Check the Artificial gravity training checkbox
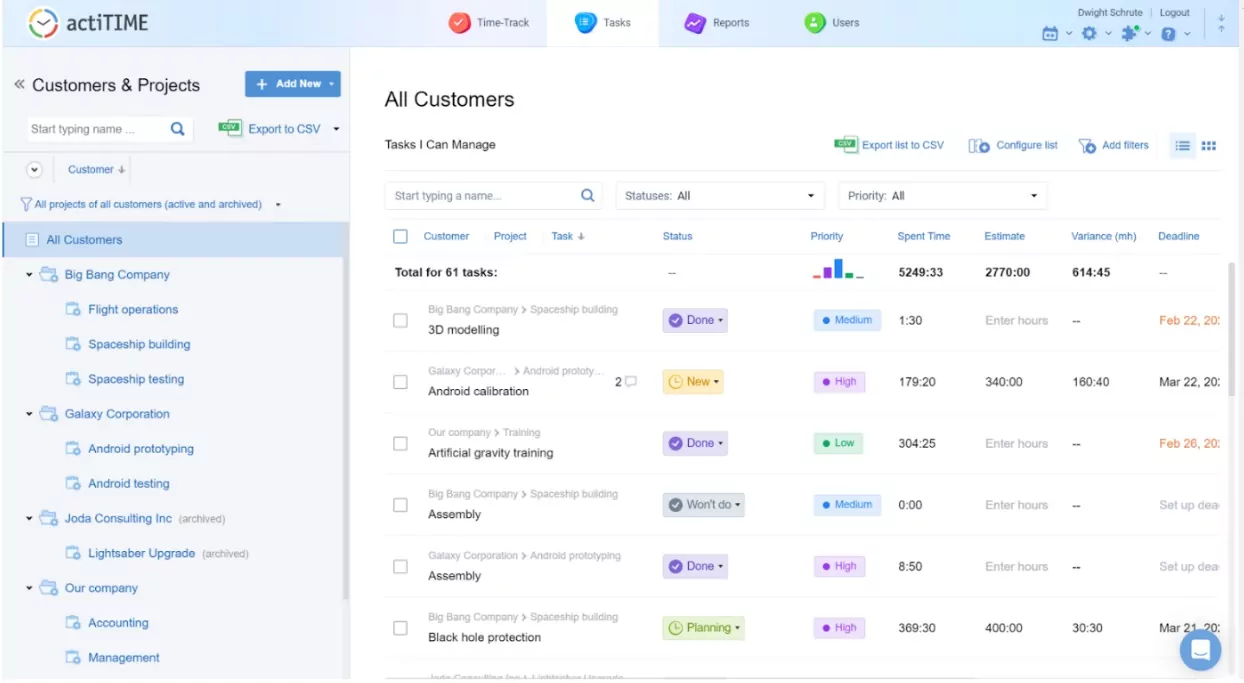This screenshot has width=1244, height=683. pos(400,444)
